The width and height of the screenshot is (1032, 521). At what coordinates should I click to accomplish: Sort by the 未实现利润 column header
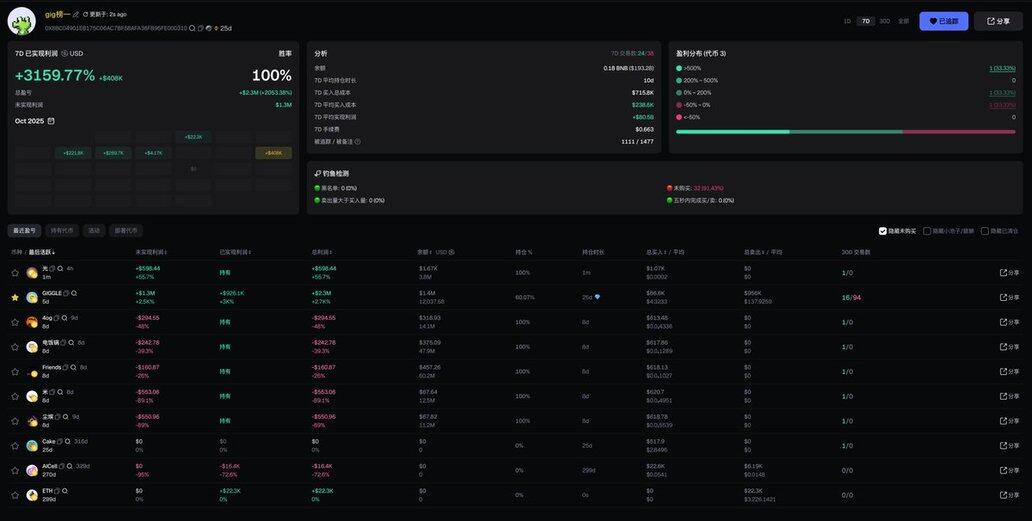tap(150, 252)
